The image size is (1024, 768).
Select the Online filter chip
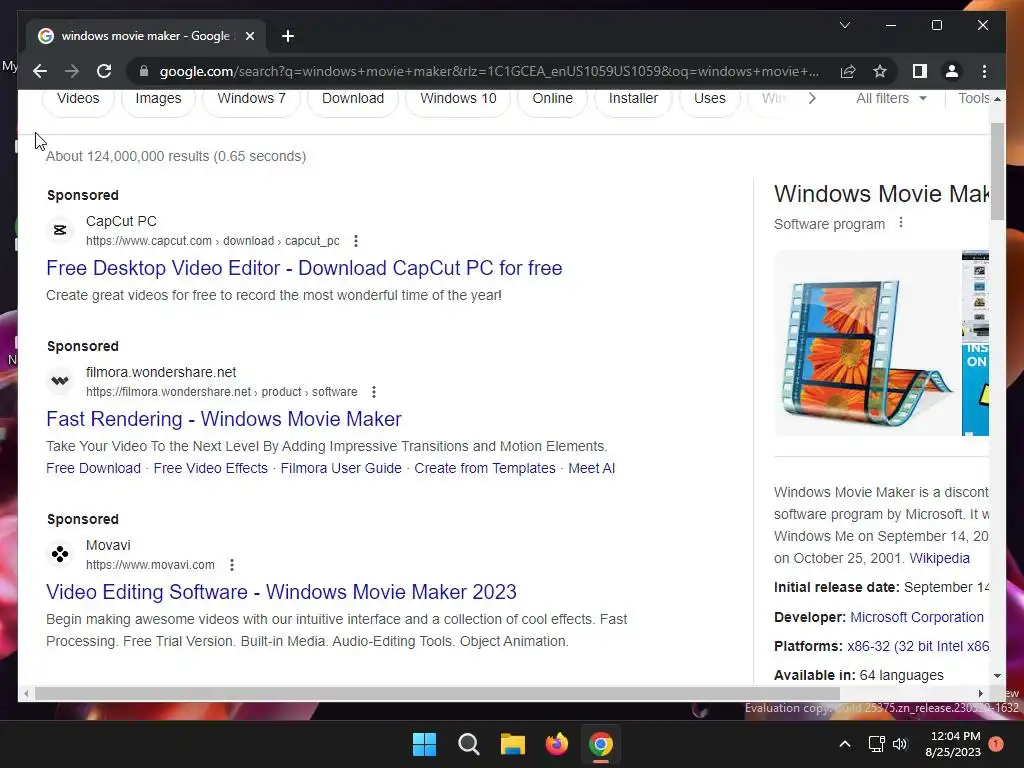coord(552,98)
